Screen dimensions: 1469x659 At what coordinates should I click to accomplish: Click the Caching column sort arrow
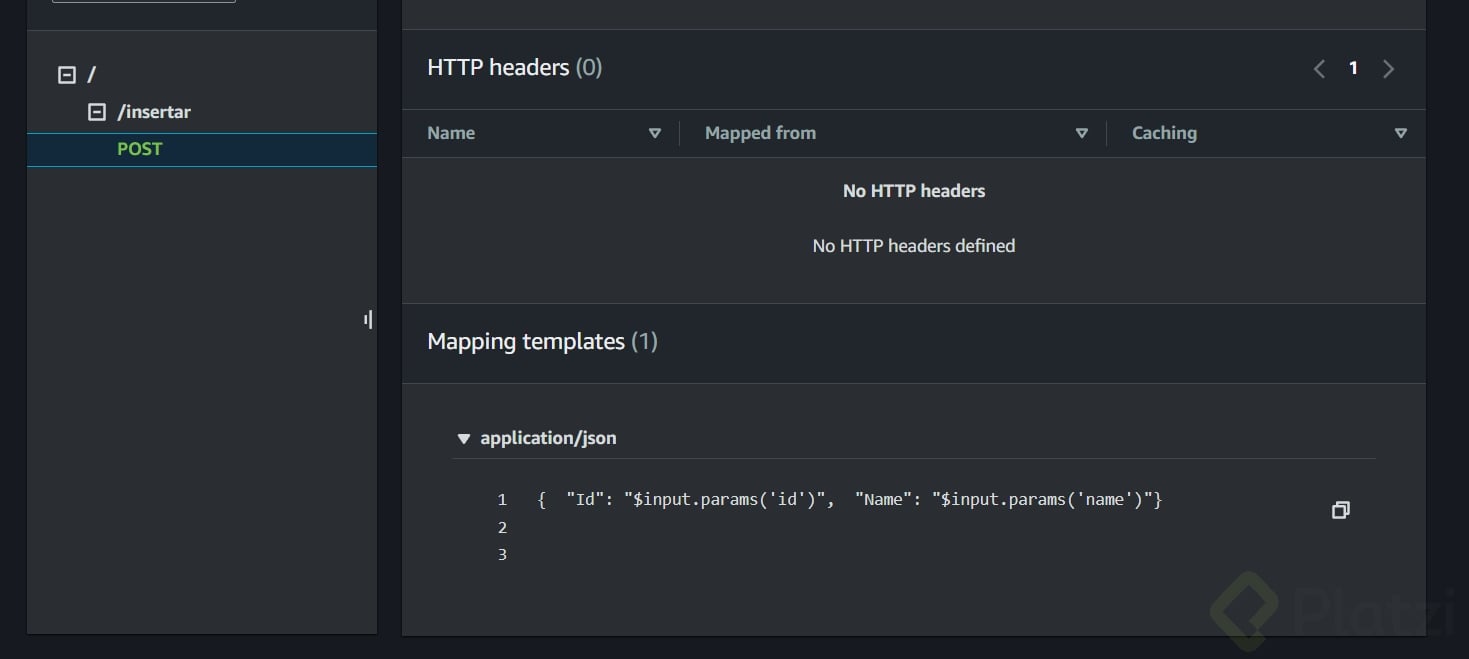coord(1400,133)
